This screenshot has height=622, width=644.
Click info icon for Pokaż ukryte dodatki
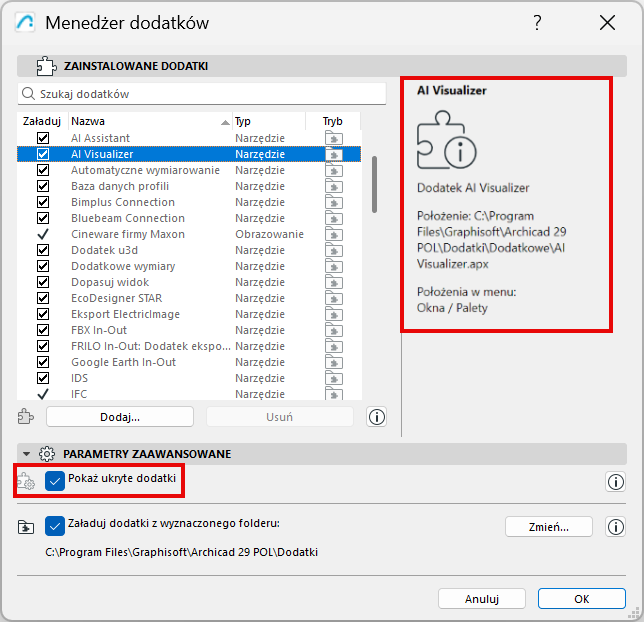[x=616, y=481]
